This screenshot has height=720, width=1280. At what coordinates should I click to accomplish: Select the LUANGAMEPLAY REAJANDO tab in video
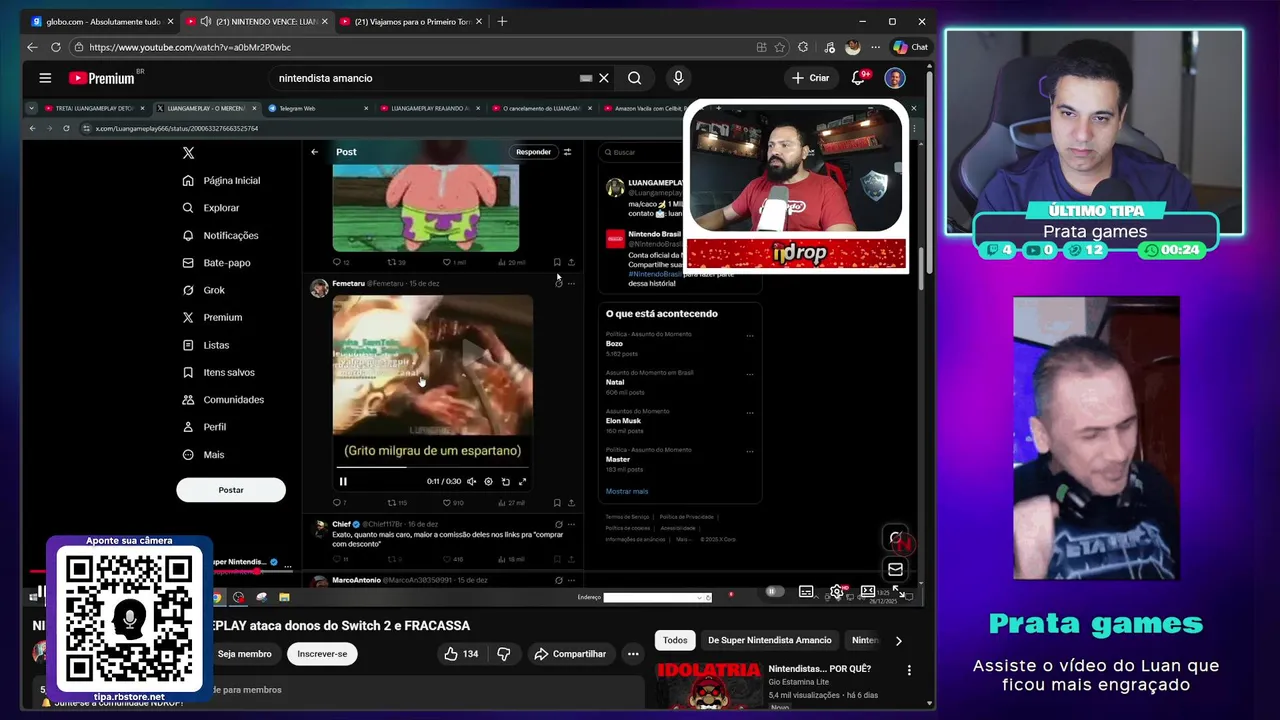(x=428, y=108)
